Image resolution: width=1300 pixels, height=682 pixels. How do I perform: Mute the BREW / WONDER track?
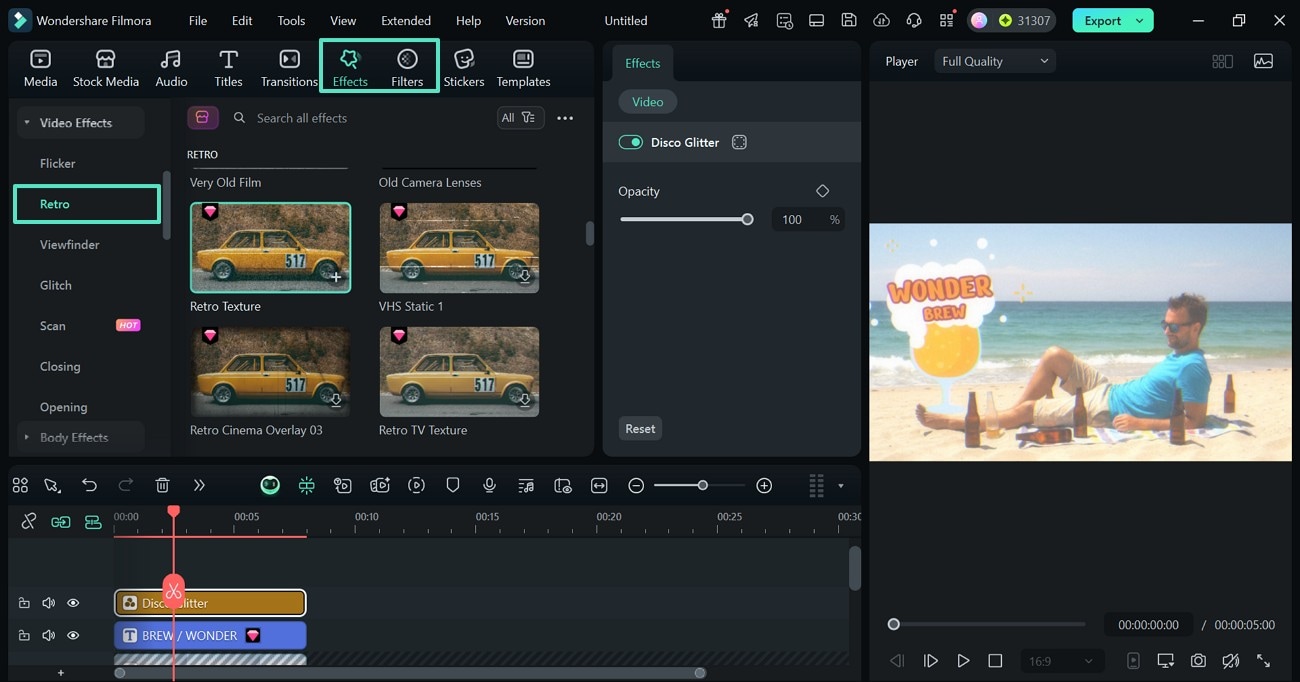point(48,635)
